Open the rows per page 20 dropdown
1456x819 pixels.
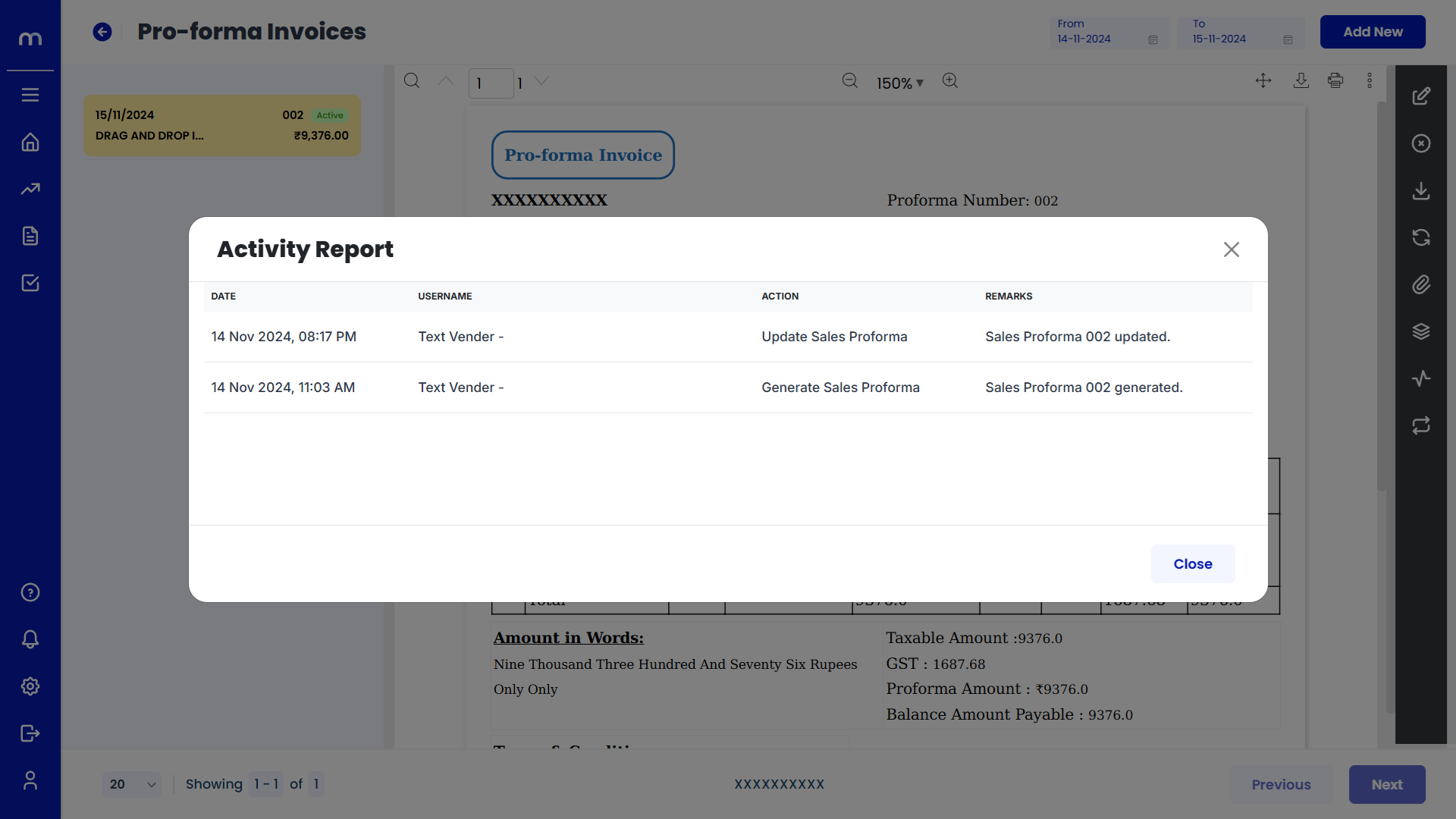[132, 784]
